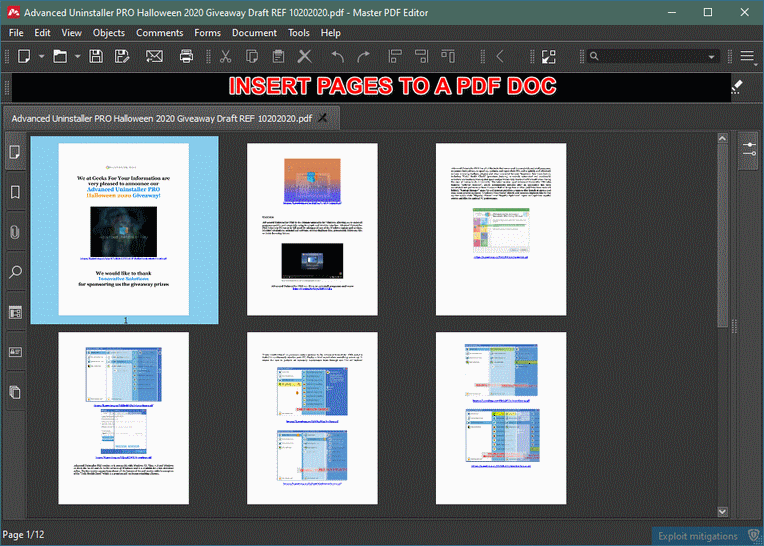The height and width of the screenshot is (546, 764).
Task: Click the Cut scissors icon
Action: (225, 56)
